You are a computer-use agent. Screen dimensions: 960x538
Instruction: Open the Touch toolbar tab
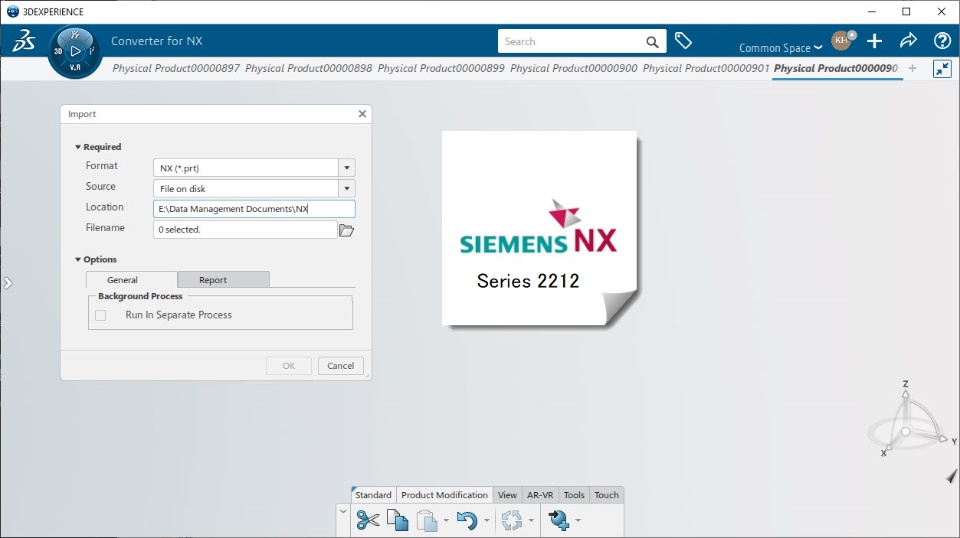point(606,495)
